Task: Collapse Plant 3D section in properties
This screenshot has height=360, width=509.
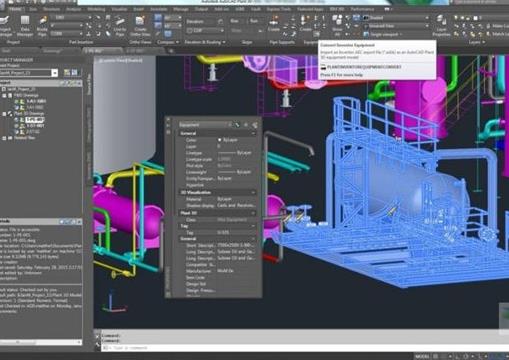Action: pos(253,213)
